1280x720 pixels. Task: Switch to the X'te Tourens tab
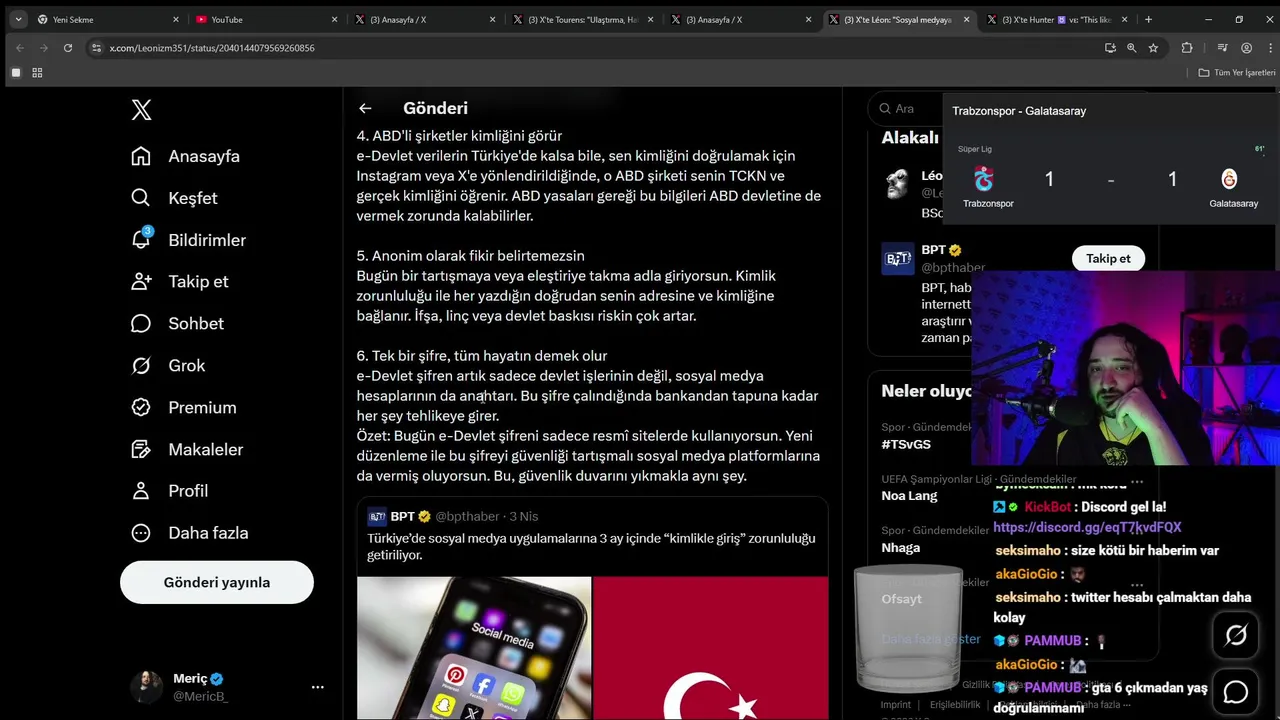tap(582, 19)
